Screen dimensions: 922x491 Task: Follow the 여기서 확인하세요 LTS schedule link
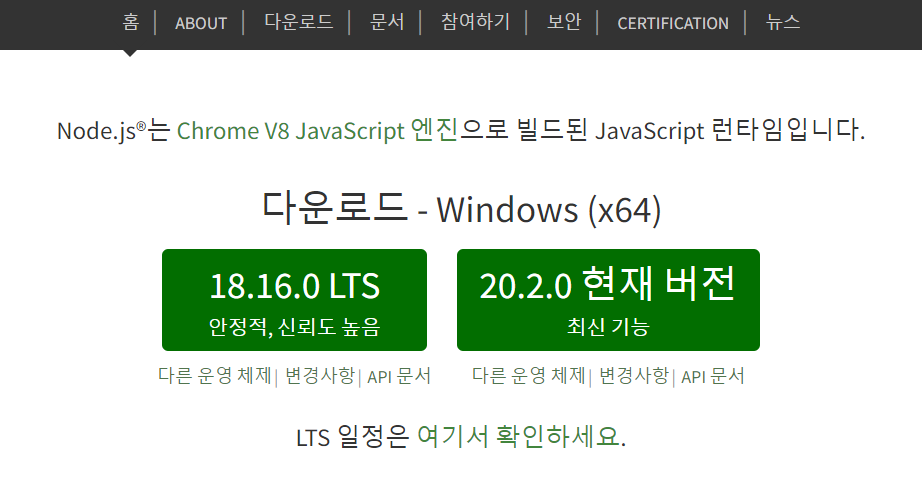click(519, 436)
